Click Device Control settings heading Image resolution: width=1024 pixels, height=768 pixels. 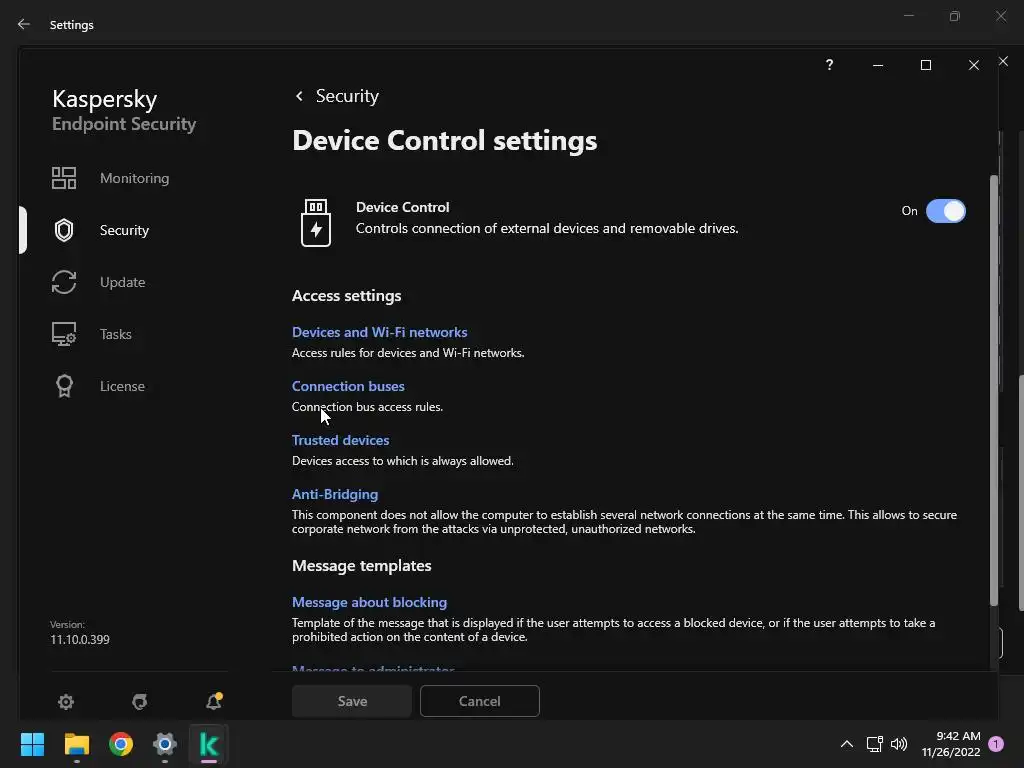point(445,140)
